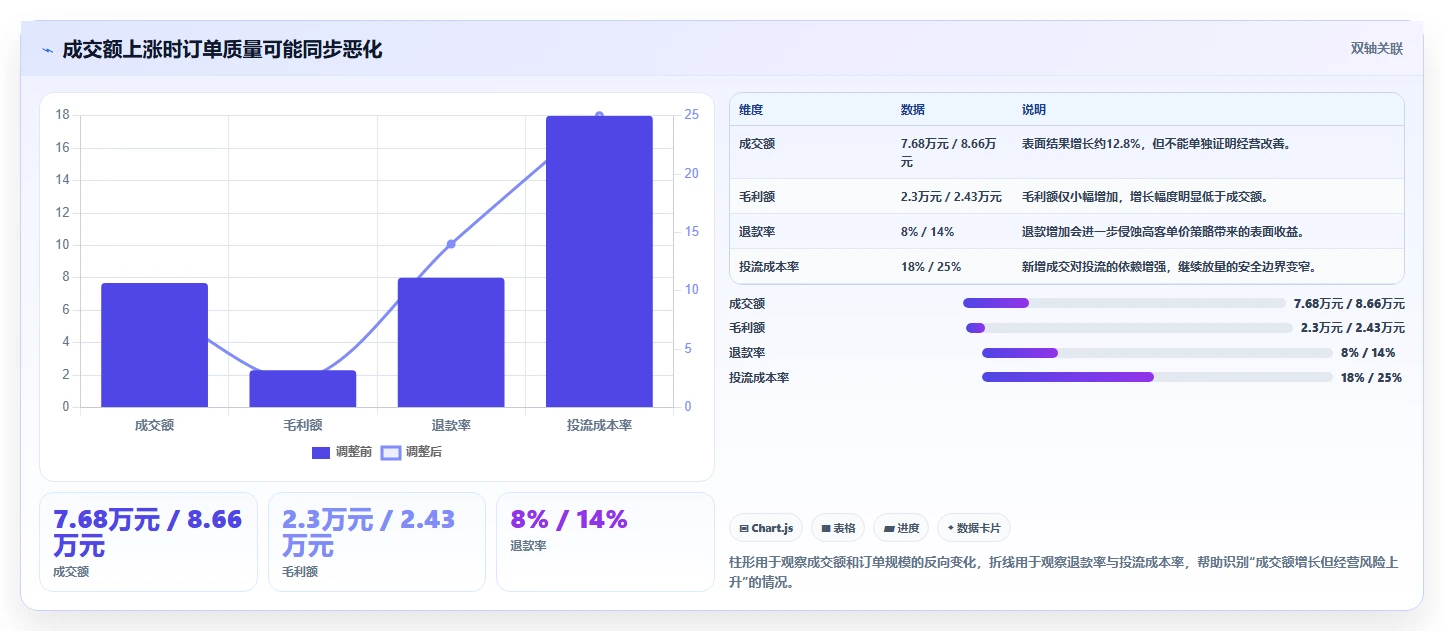Click the Chart.js tag
The image size is (1444, 631).
point(766,528)
